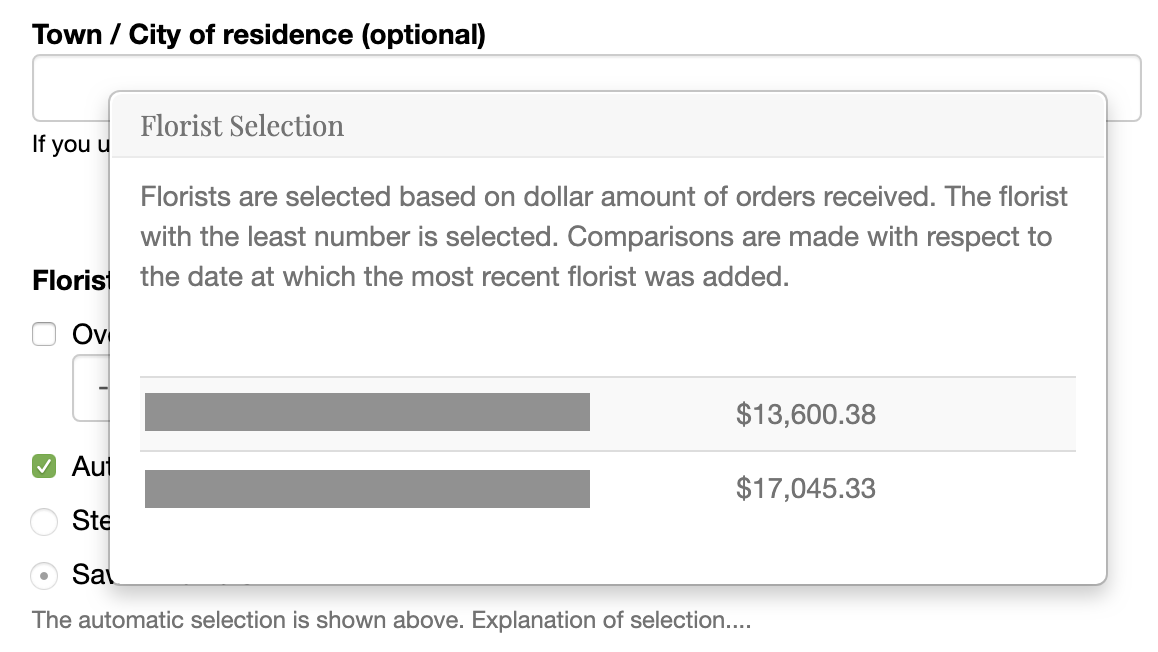Viewport: 1158px width, 652px height.
Task: Click the "Aut…" checkbox label text
Action: point(90,466)
